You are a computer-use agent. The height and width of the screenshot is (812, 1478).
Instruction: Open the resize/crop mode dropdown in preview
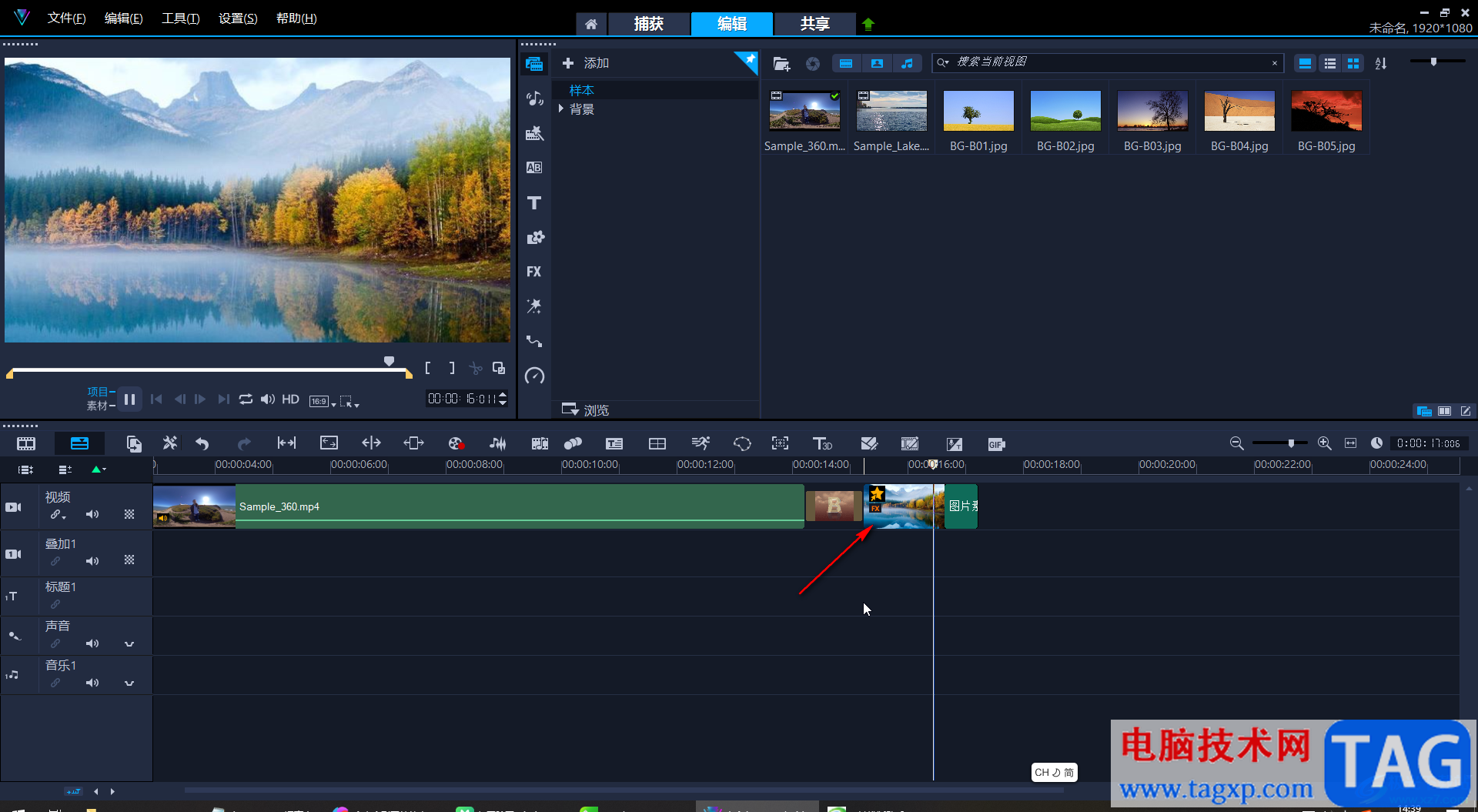point(349,401)
